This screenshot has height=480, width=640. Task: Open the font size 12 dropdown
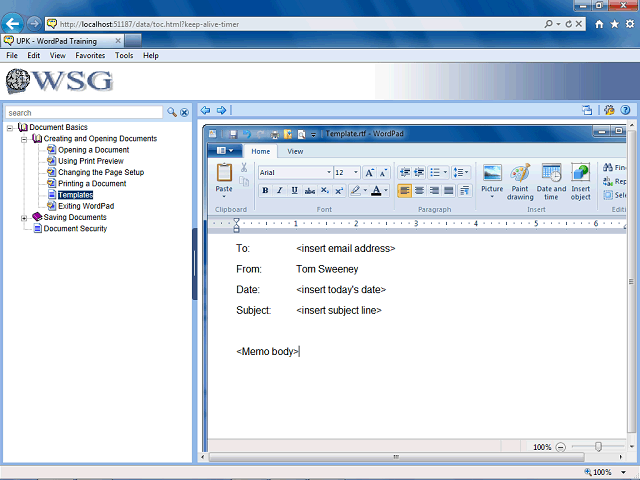point(356,173)
